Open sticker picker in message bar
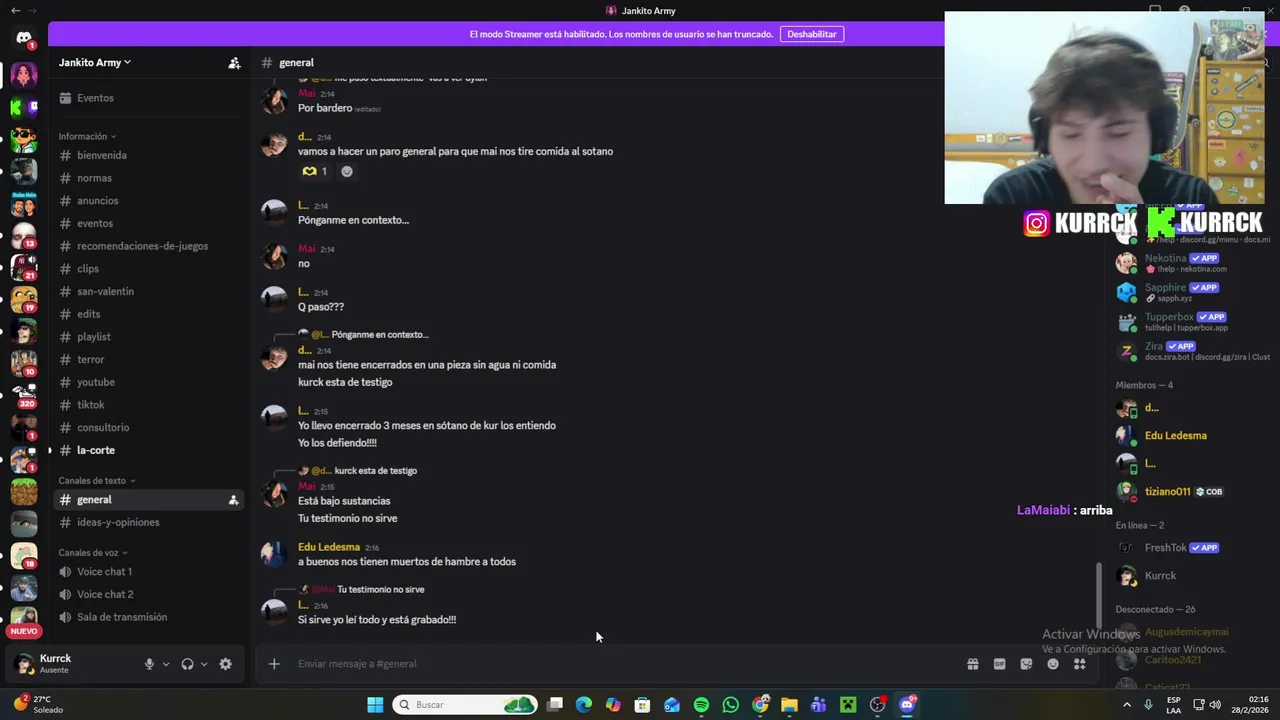The width and height of the screenshot is (1280, 720). point(1026,664)
